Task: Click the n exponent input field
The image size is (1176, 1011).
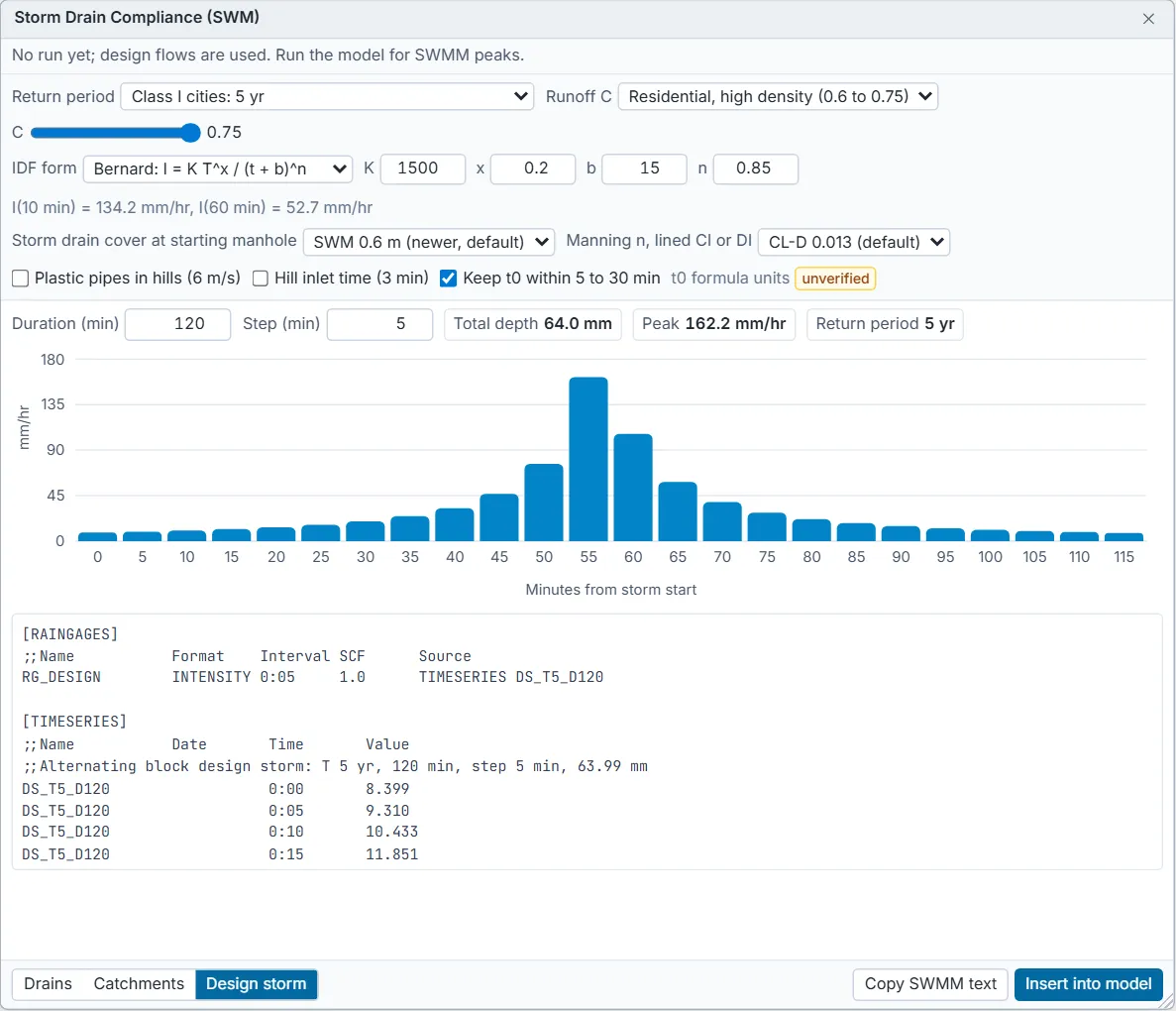Action: tap(755, 168)
